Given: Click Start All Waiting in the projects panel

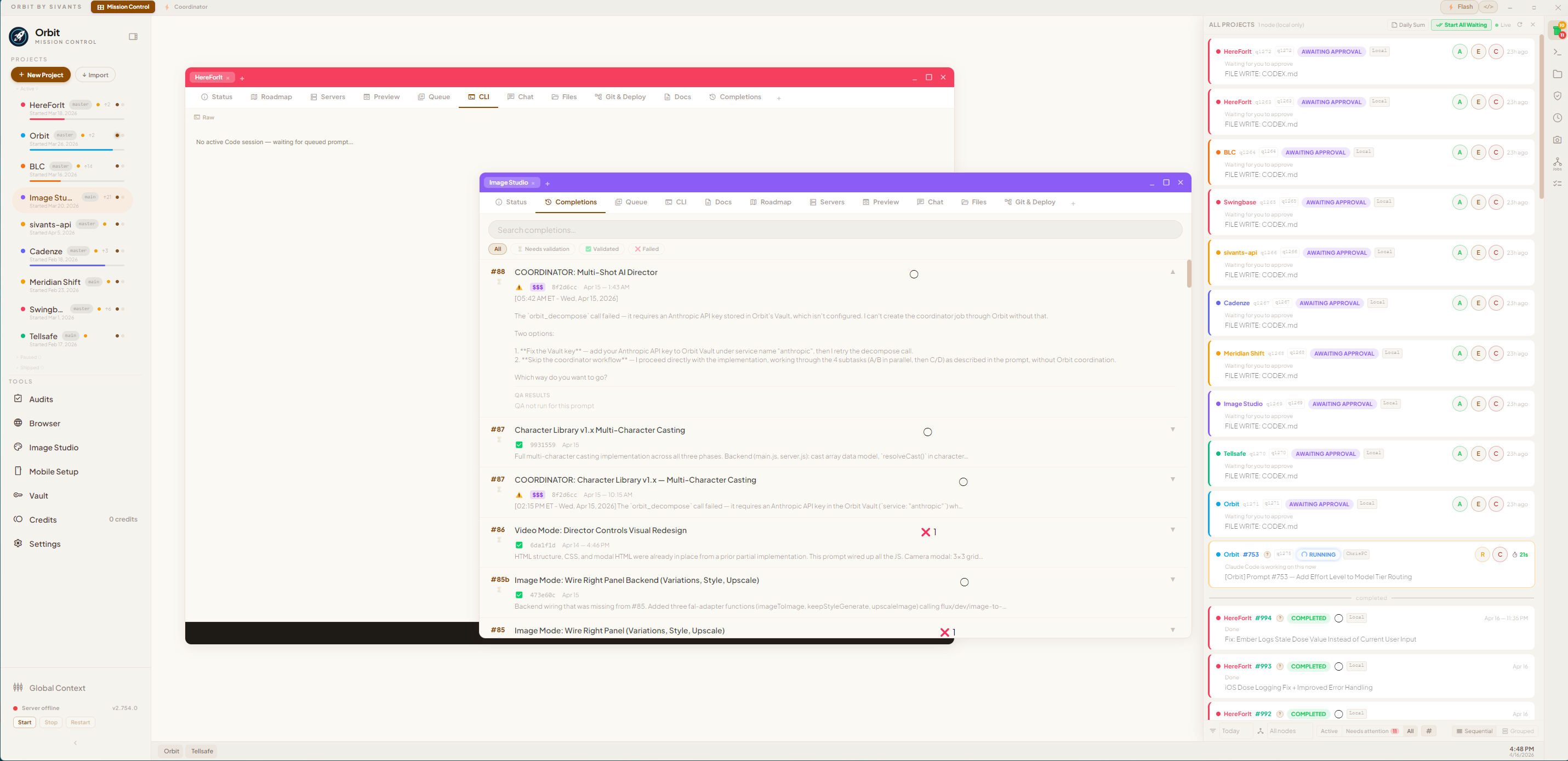Looking at the screenshot, I should [x=1461, y=25].
